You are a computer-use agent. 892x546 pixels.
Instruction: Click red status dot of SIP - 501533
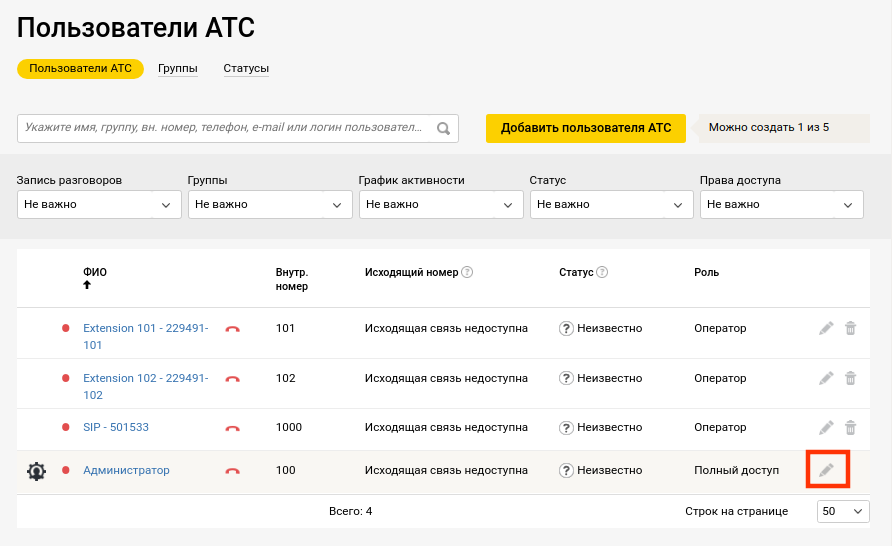[x=65, y=427]
